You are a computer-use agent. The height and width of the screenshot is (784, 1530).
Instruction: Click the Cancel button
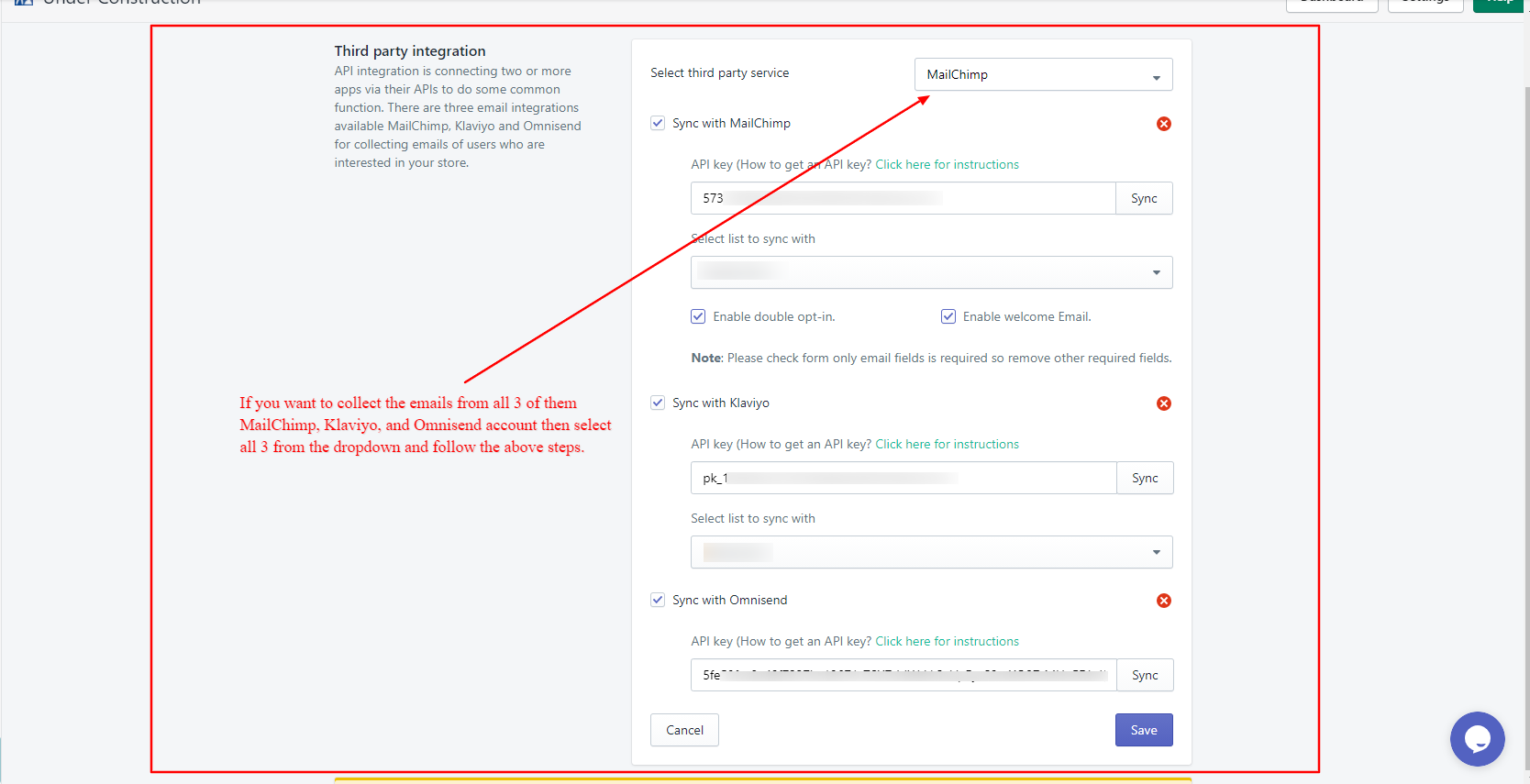coord(684,730)
